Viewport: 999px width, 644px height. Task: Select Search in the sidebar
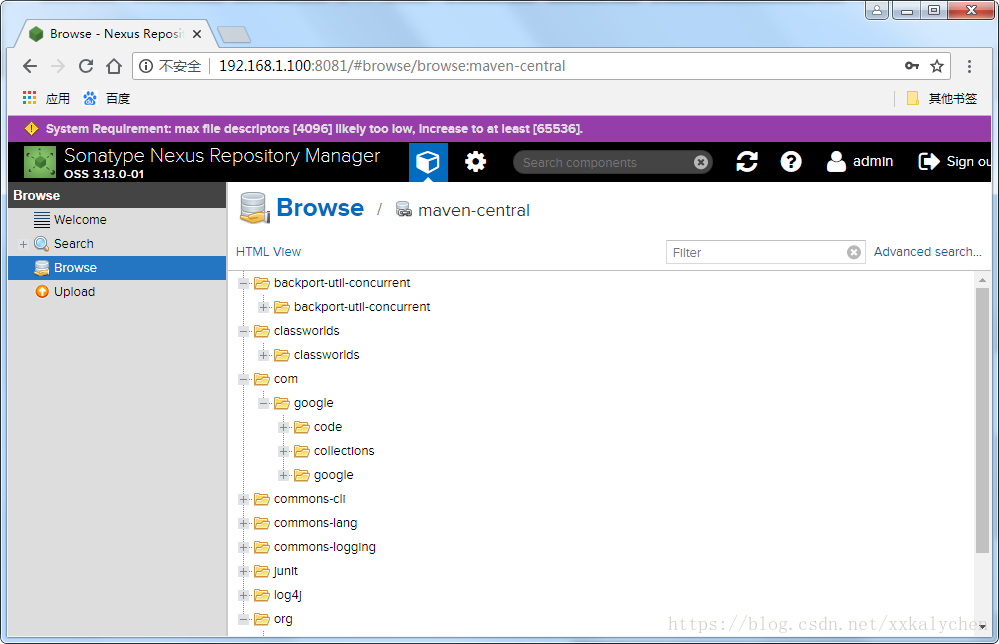[x=117, y=244]
